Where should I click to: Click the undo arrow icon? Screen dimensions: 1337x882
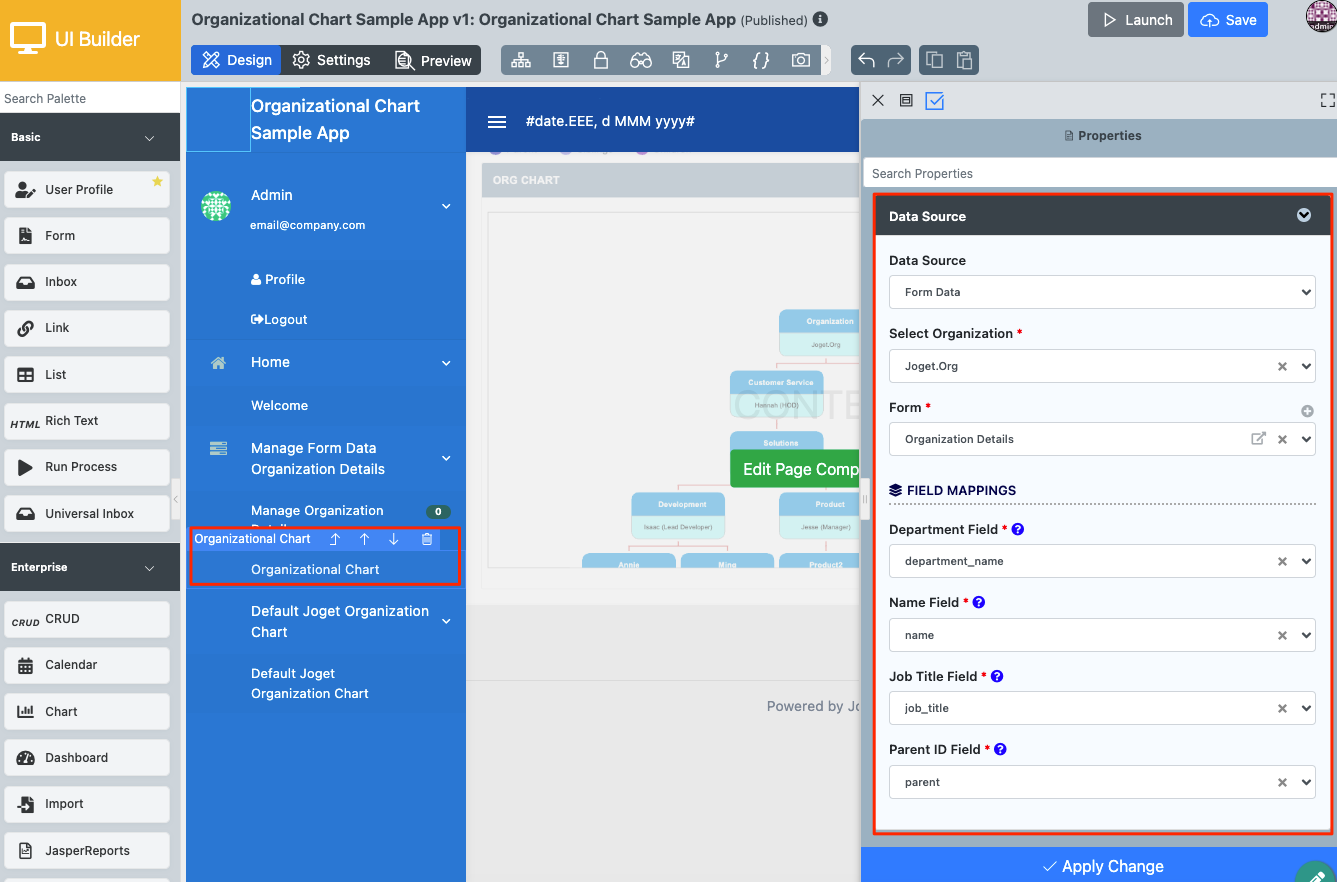pyautogui.click(x=867, y=60)
